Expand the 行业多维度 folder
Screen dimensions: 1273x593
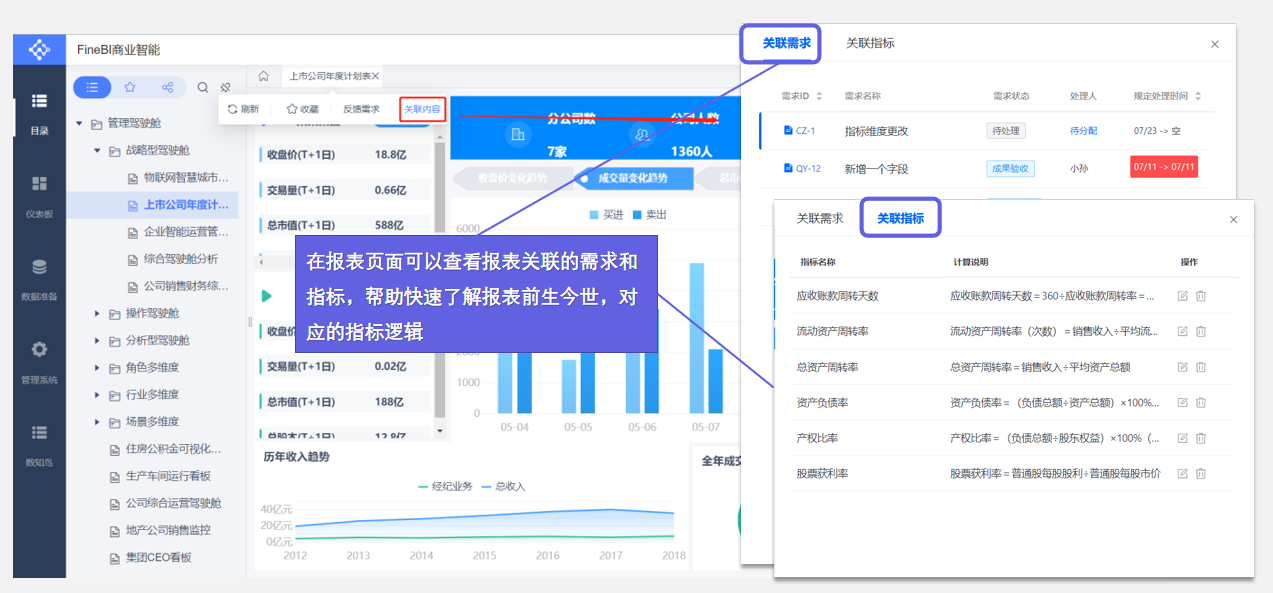[98, 394]
